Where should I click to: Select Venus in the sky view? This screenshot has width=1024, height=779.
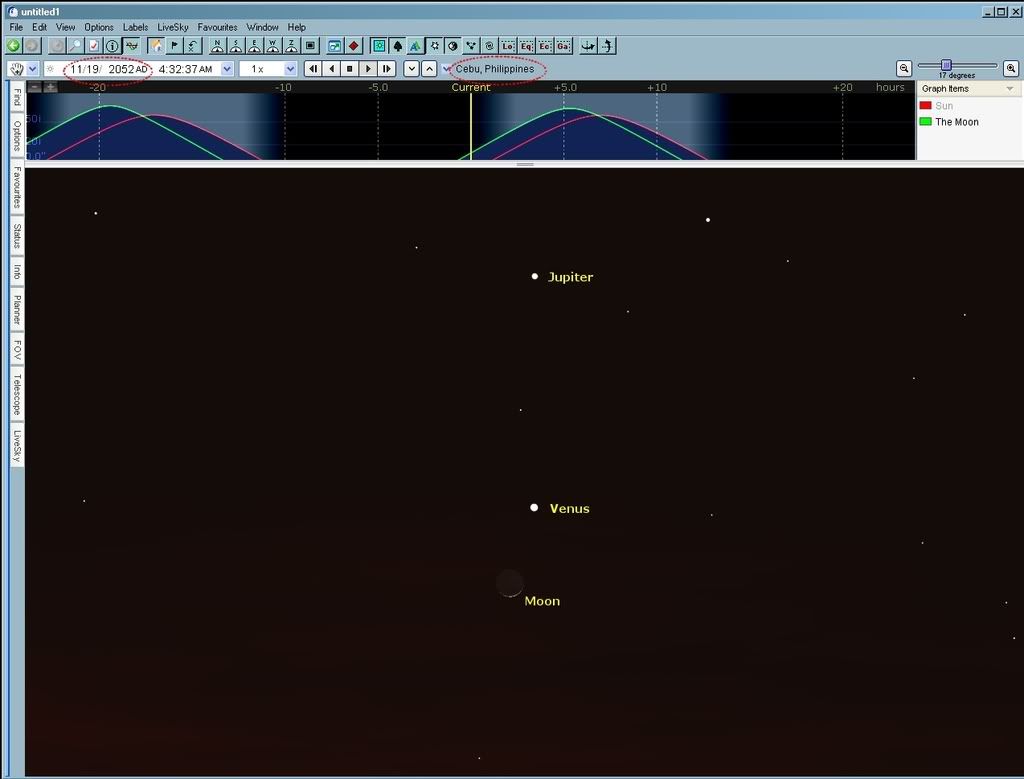(x=534, y=507)
